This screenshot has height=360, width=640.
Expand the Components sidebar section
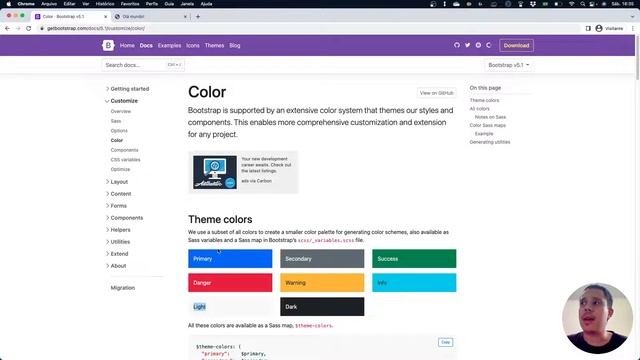(x=124, y=218)
